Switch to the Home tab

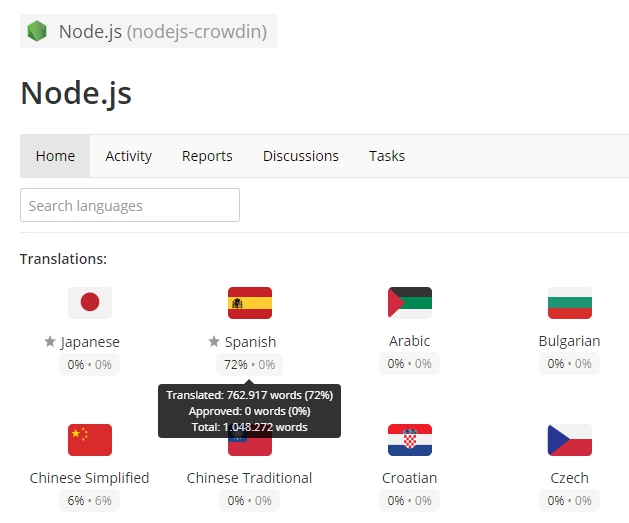tap(55, 156)
